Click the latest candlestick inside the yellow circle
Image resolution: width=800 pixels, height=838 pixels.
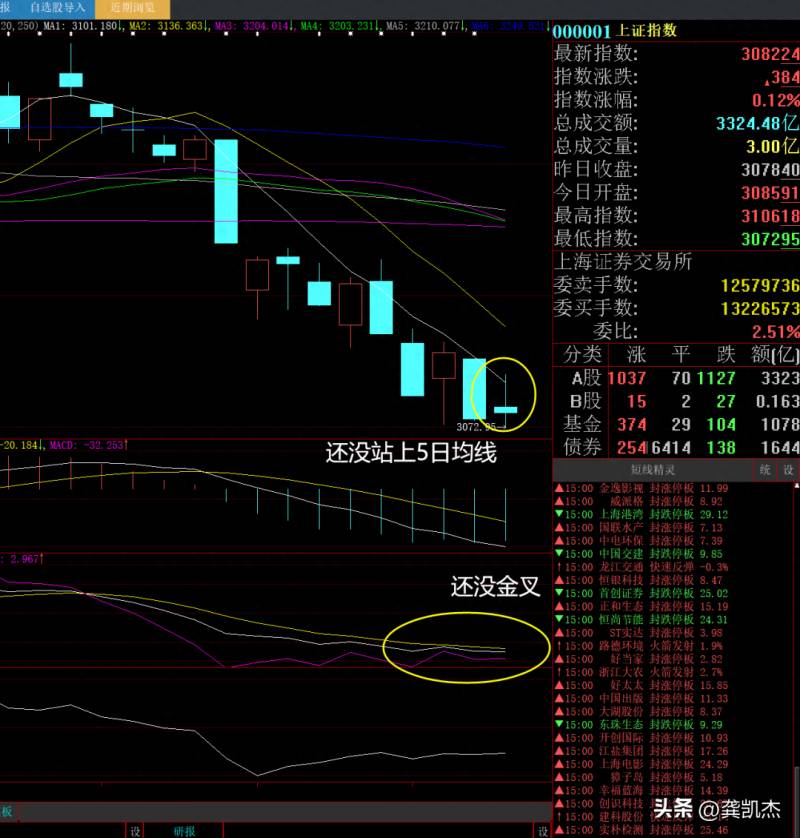pyautogui.click(x=505, y=410)
